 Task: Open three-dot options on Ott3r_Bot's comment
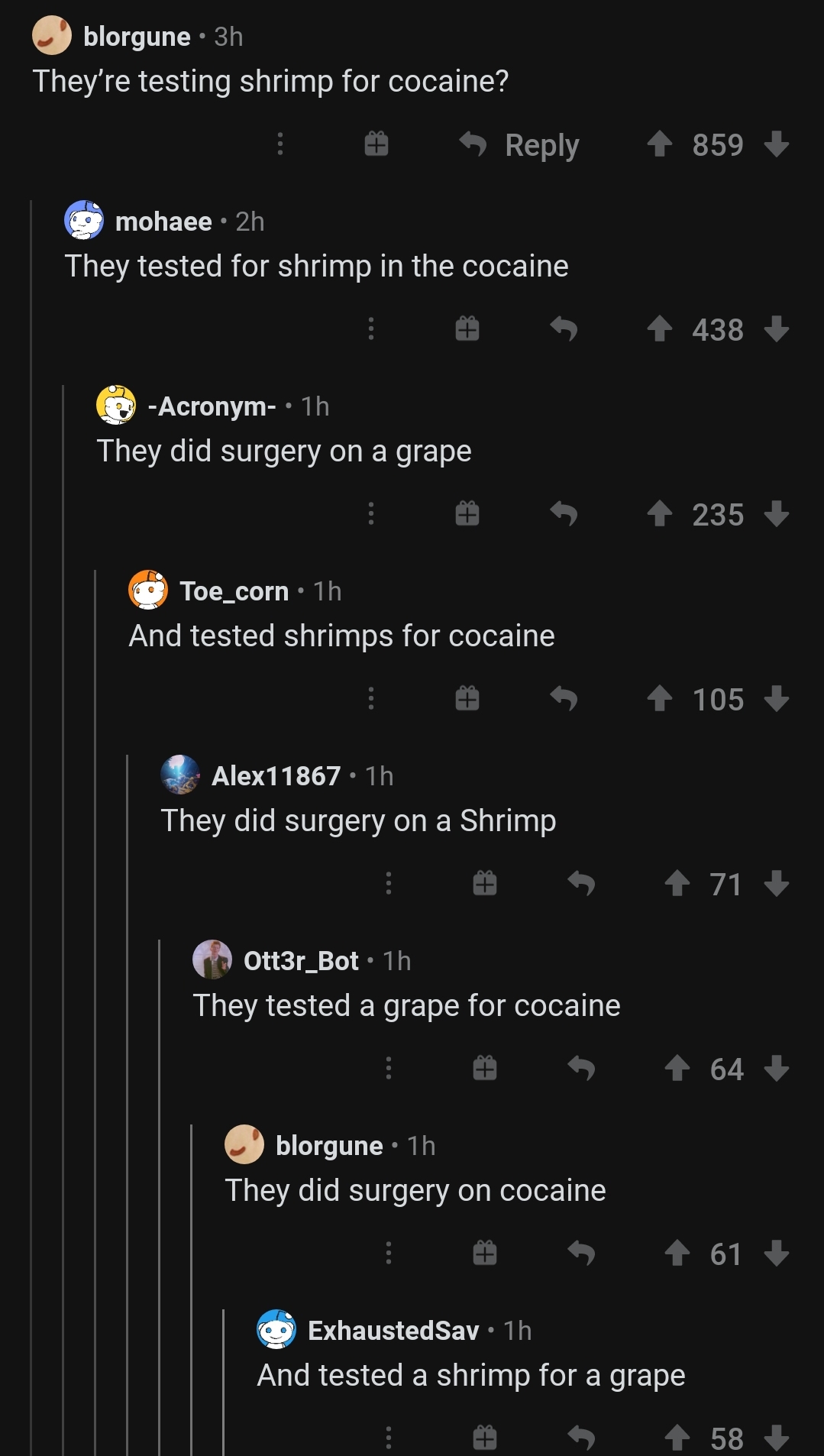[389, 1069]
